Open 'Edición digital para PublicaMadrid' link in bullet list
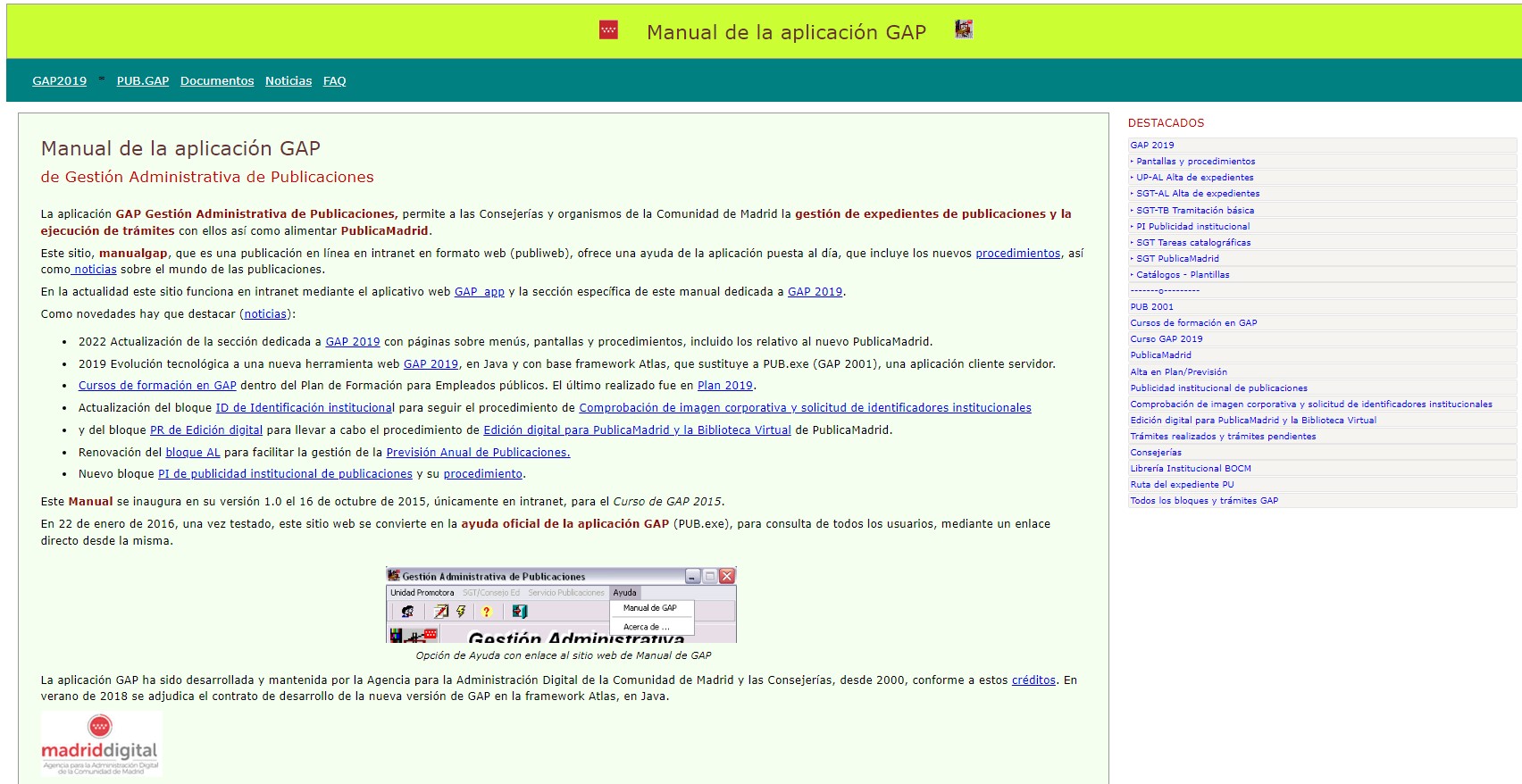This screenshot has height=784, width=1522. click(638, 430)
